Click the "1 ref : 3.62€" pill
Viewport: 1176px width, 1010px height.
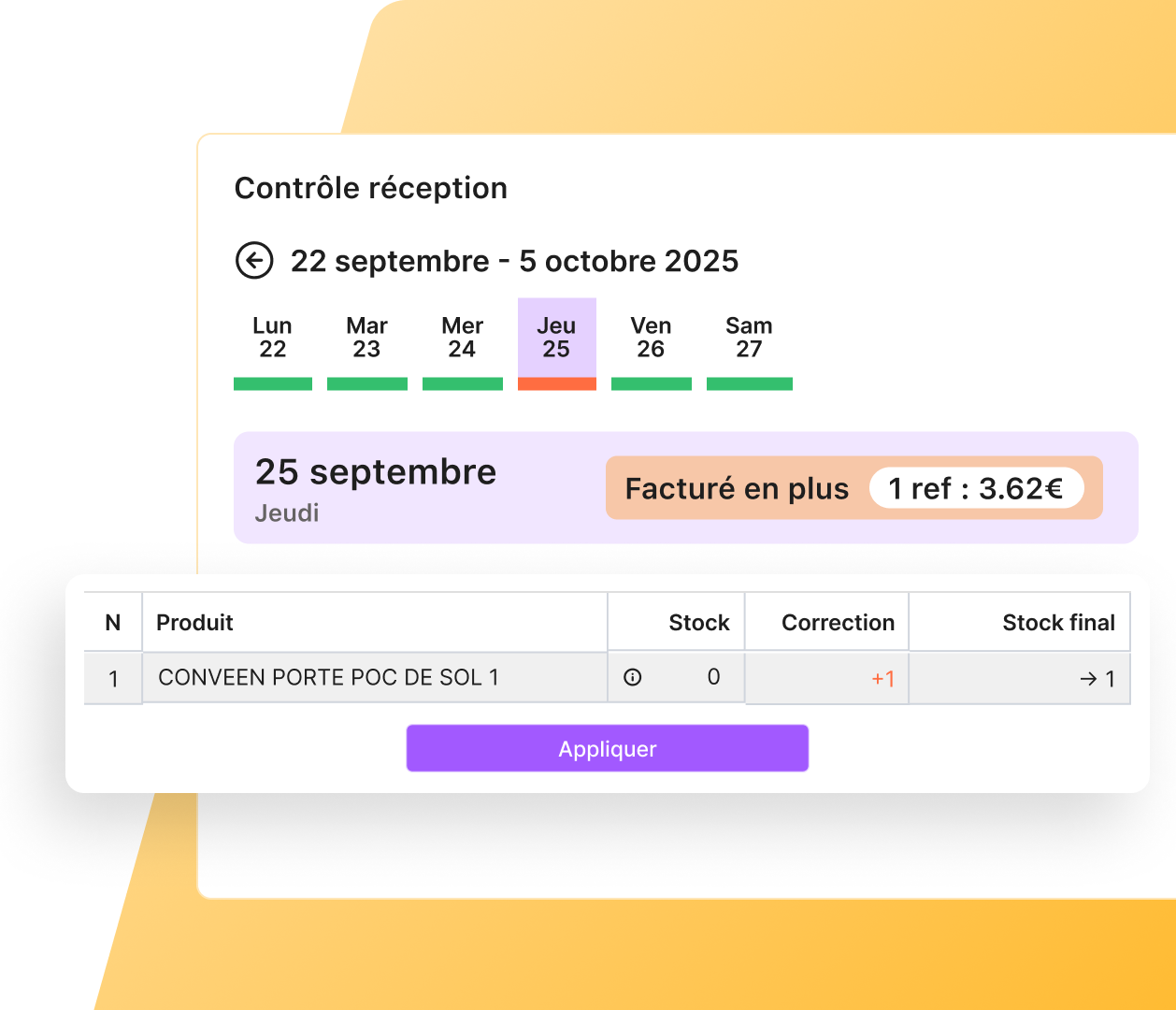click(x=976, y=488)
